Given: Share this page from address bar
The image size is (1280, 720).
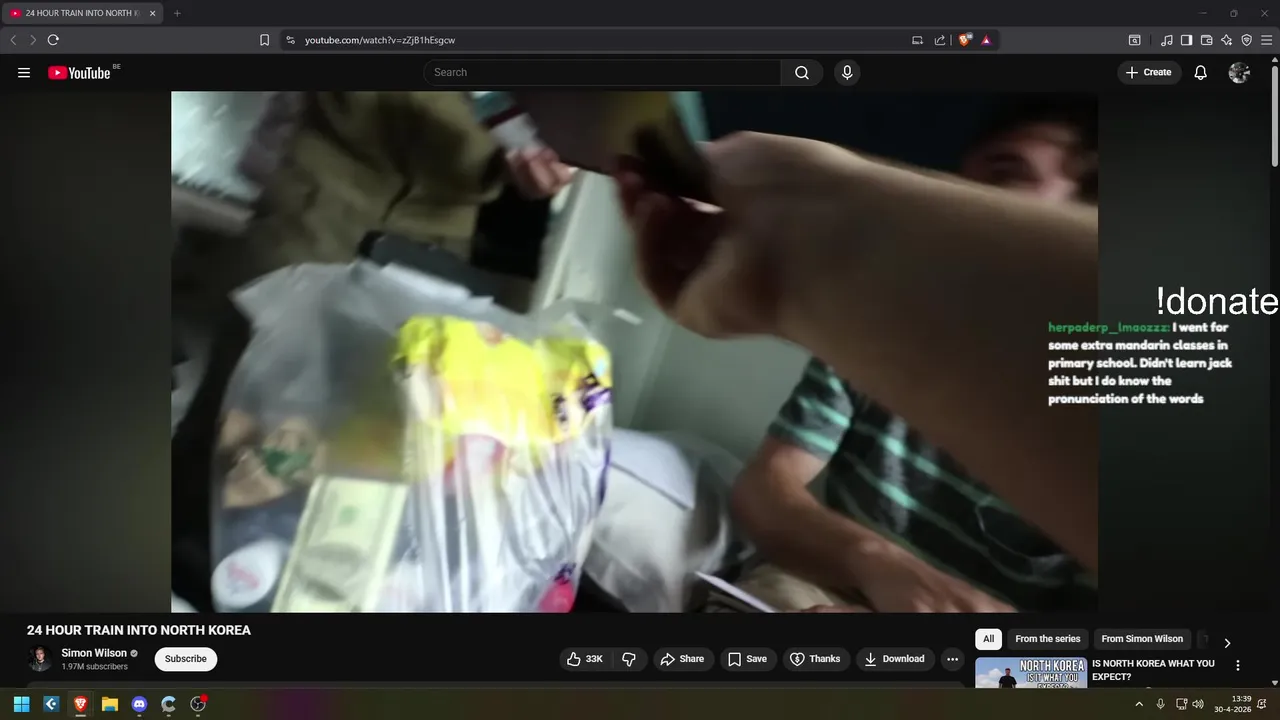Looking at the screenshot, I should pyautogui.click(x=940, y=40).
